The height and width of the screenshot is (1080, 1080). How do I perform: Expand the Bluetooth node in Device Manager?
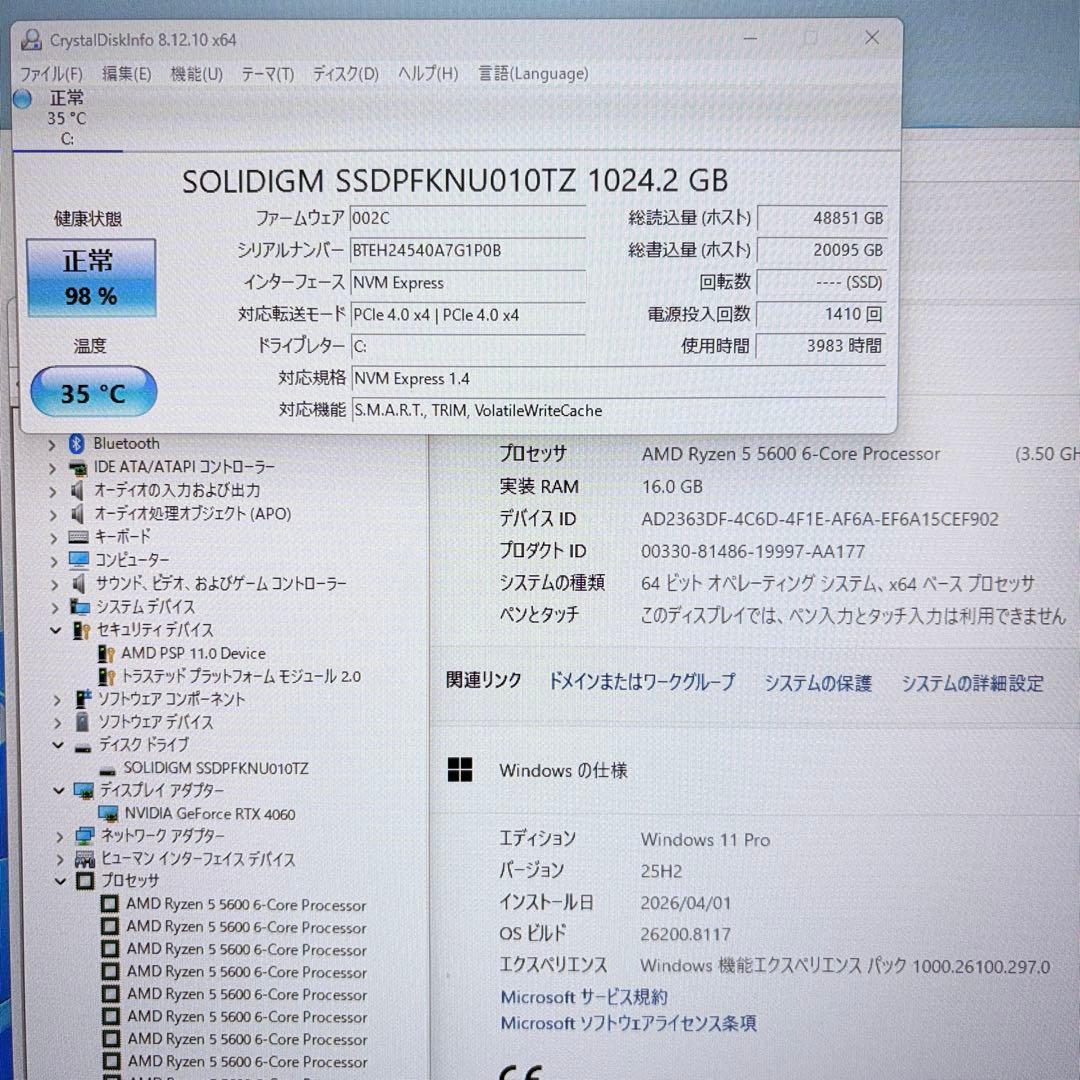[x=52, y=445]
